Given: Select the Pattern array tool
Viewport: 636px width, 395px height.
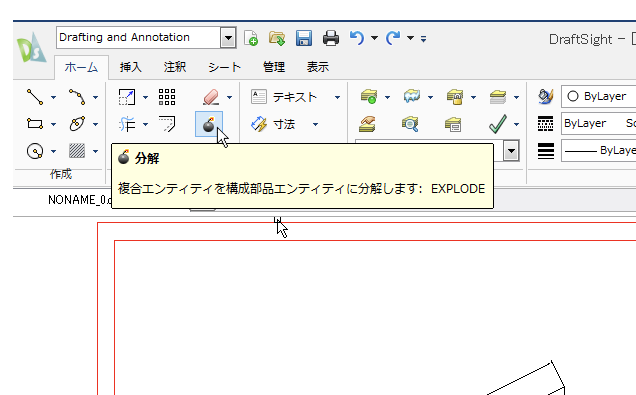Looking at the screenshot, I should (x=167, y=97).
